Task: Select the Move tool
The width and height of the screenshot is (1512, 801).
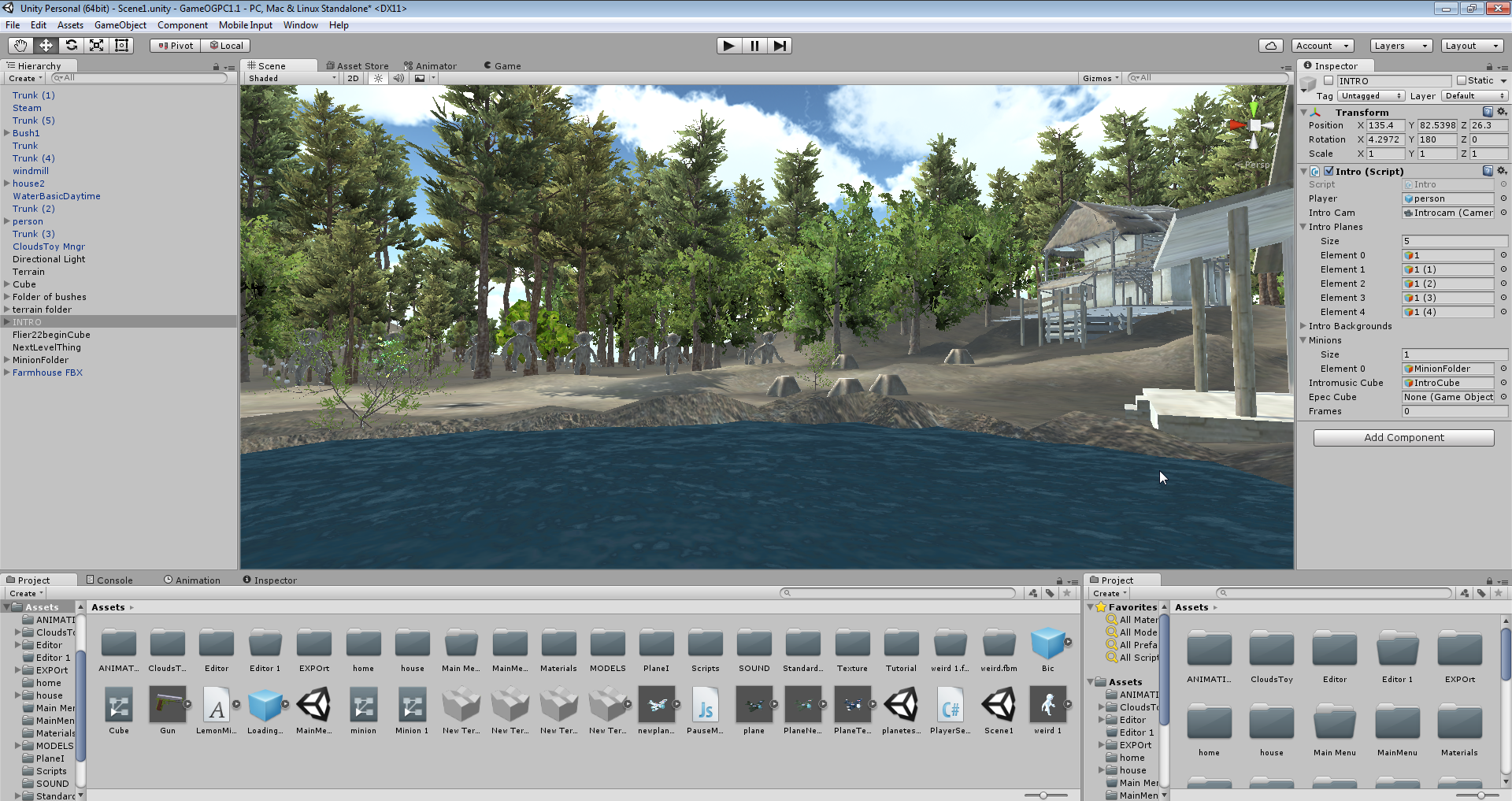Action: click(46, 46)
